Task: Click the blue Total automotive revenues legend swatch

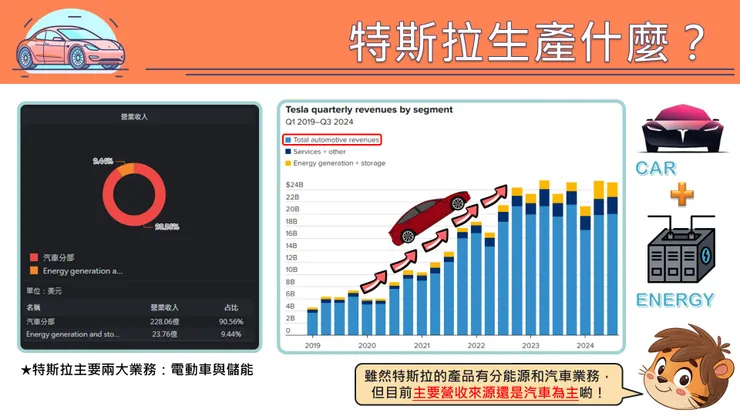Action: [288, 140]
